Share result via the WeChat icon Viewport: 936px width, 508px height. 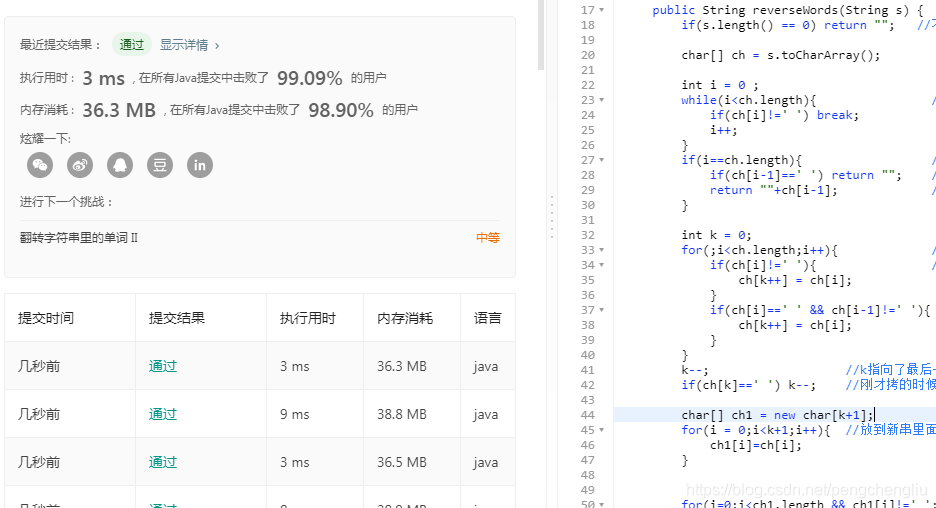[40, 165]
